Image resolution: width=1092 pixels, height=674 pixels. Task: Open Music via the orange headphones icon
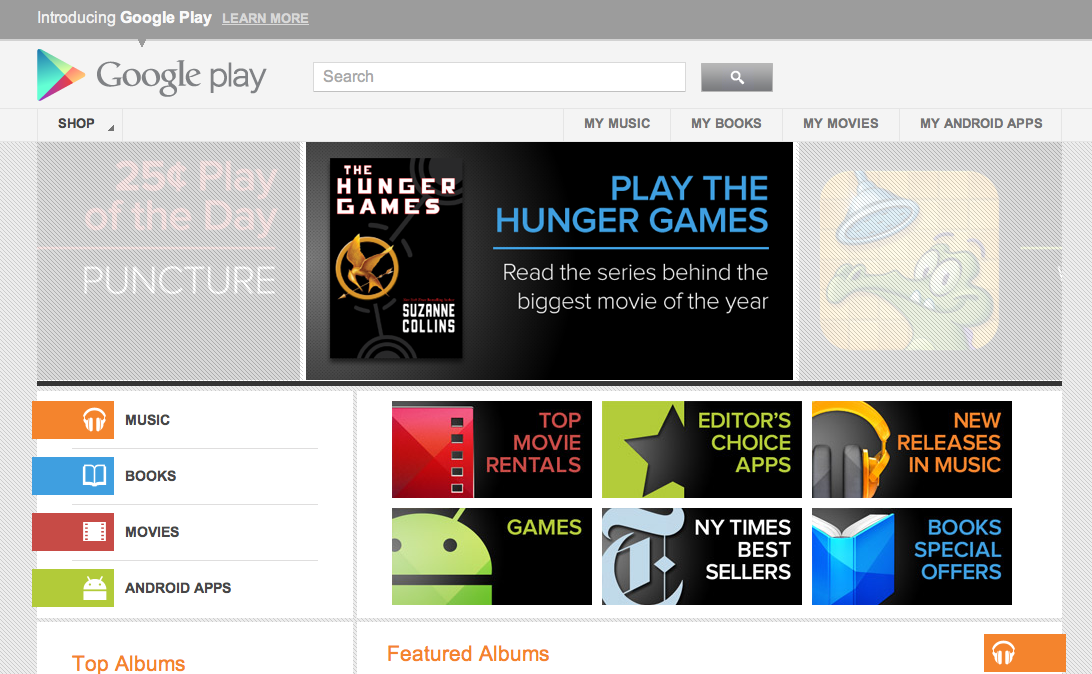(x=73, y=420)
